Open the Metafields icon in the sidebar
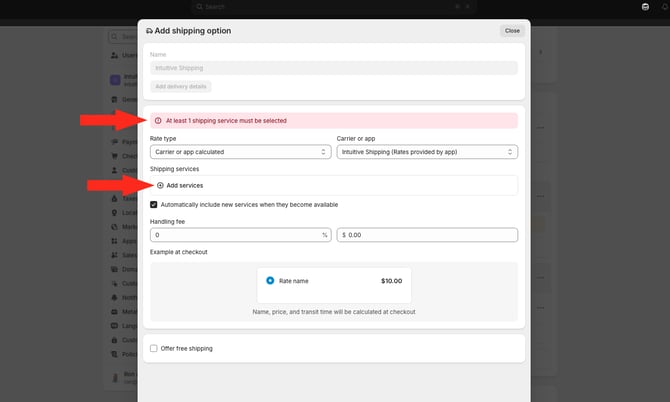This screenshot has width=670, height=402. tap(114, 312)
